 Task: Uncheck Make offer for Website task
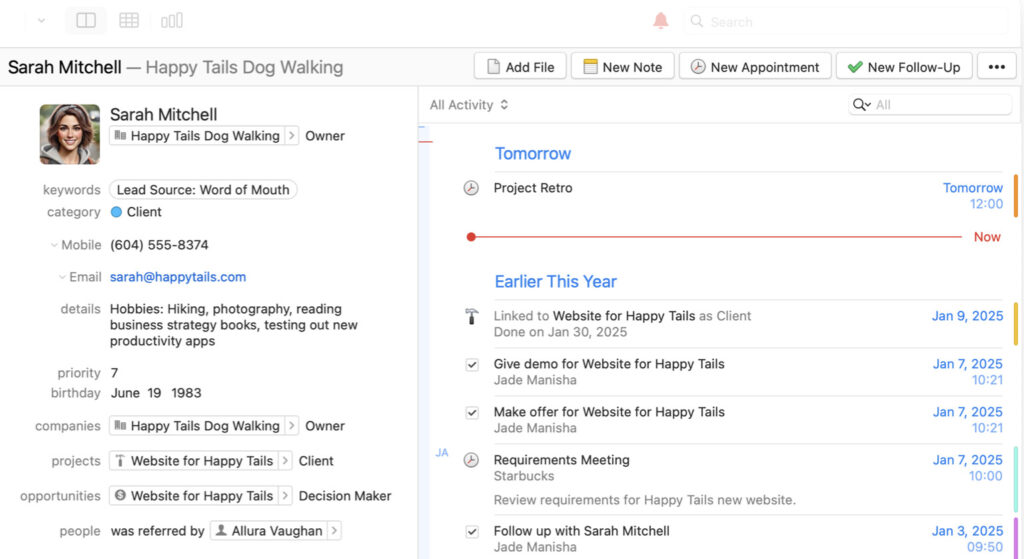coord(472,413)
